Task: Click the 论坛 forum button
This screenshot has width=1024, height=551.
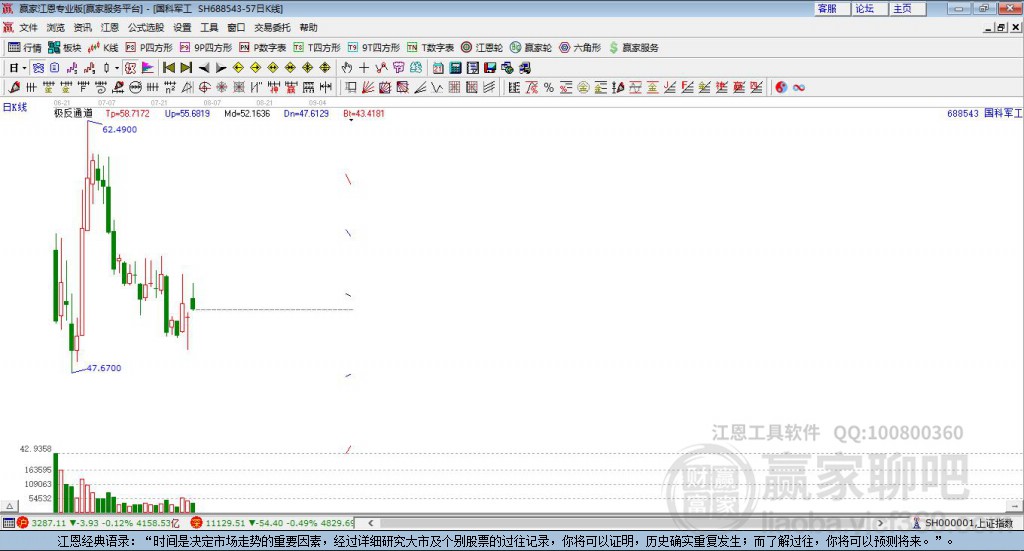Action: [869, 8]
